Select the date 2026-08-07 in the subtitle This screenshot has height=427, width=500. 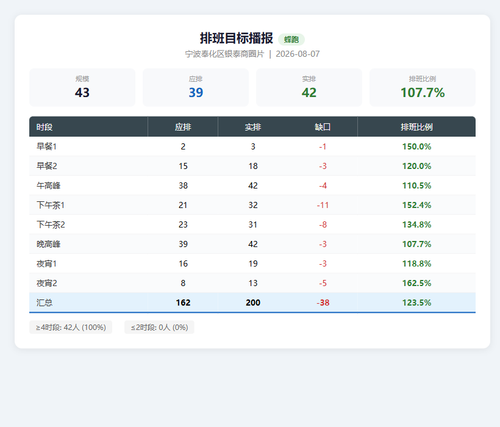(x=298, y=54)
